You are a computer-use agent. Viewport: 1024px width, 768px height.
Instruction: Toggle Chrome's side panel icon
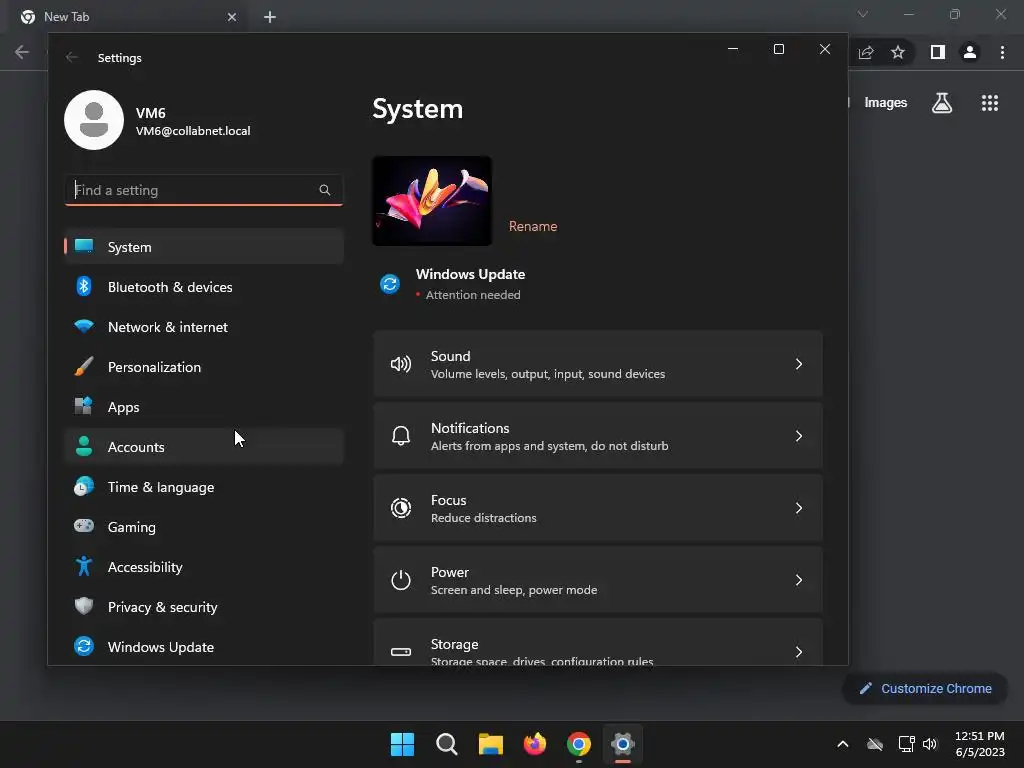point(938,52)
